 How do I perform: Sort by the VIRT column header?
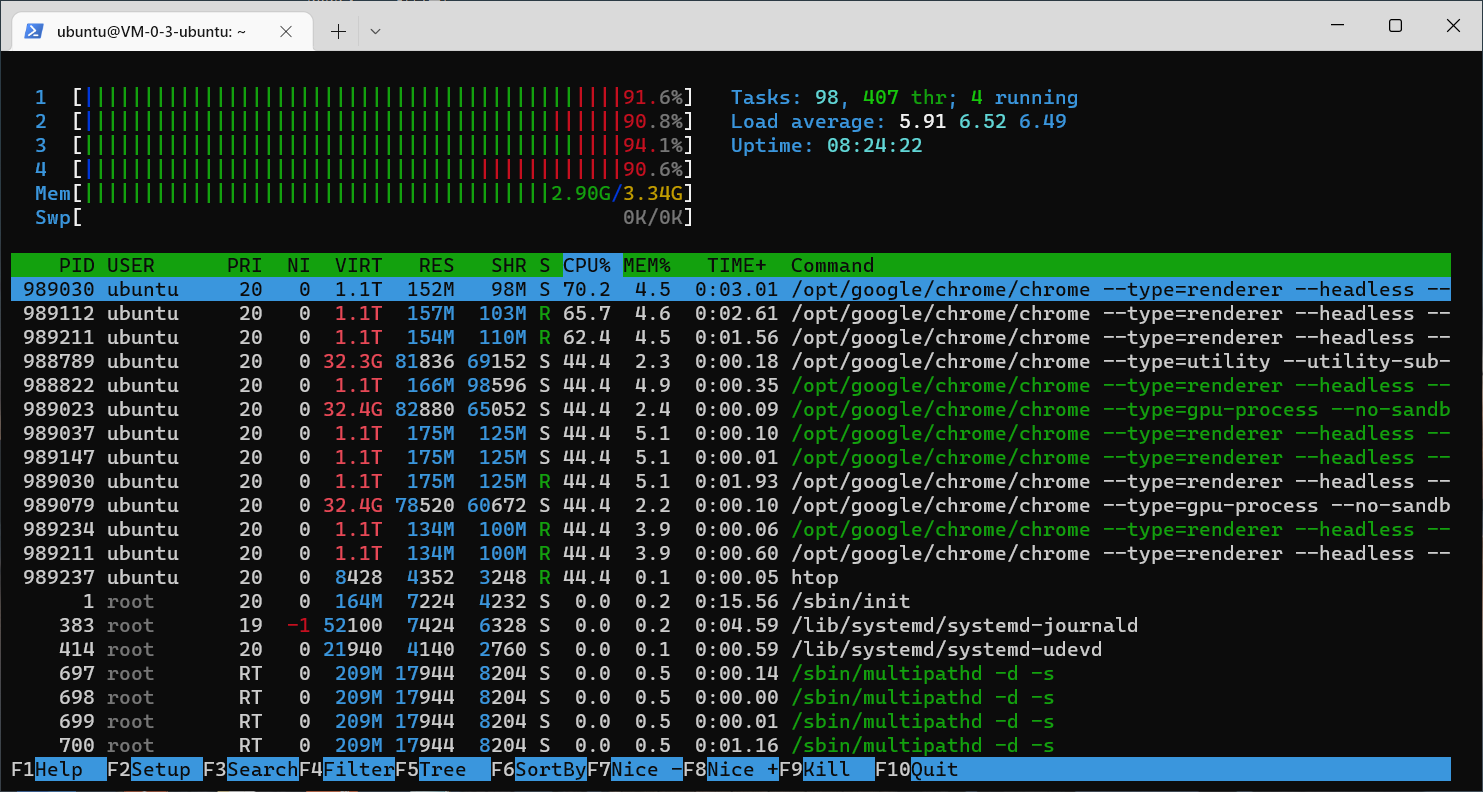click(x=358, y=265)
